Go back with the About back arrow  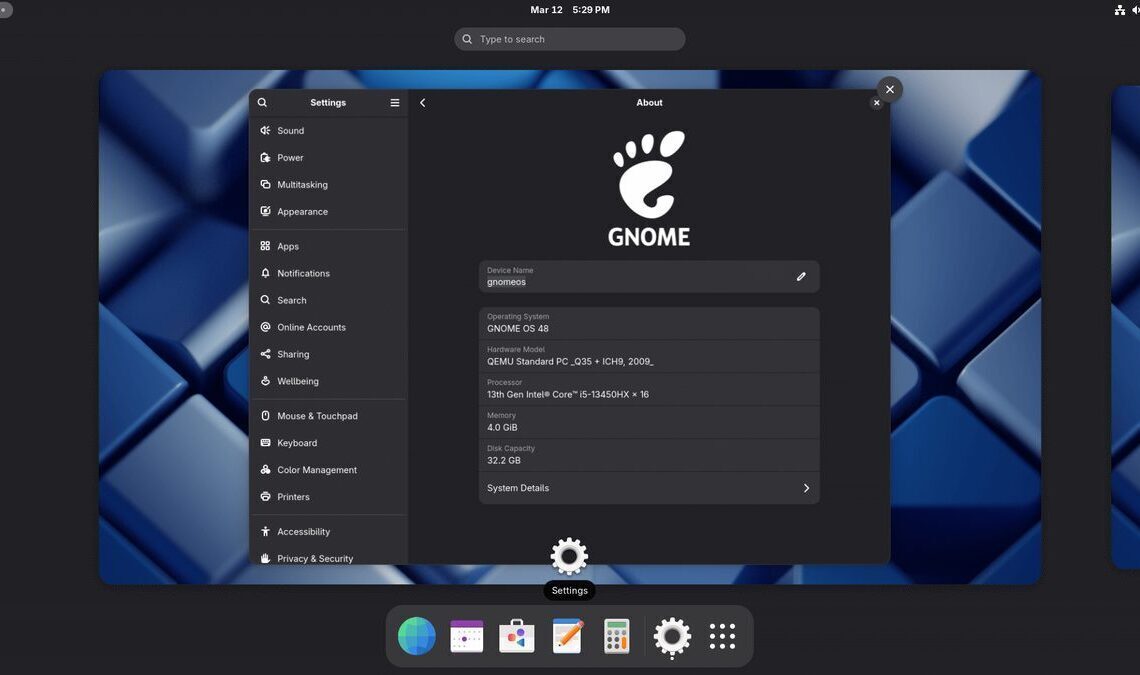tap(422, 103)
